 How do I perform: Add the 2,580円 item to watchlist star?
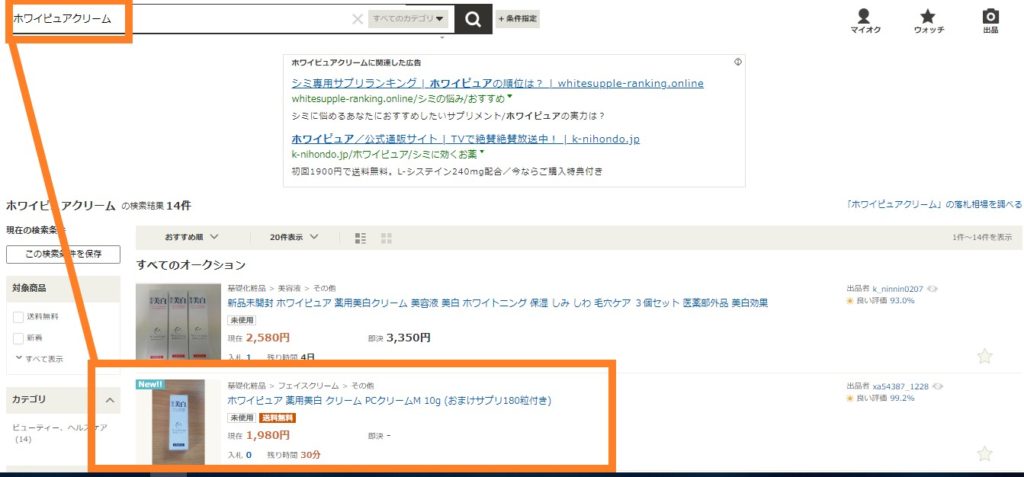(x=984, y=356)
